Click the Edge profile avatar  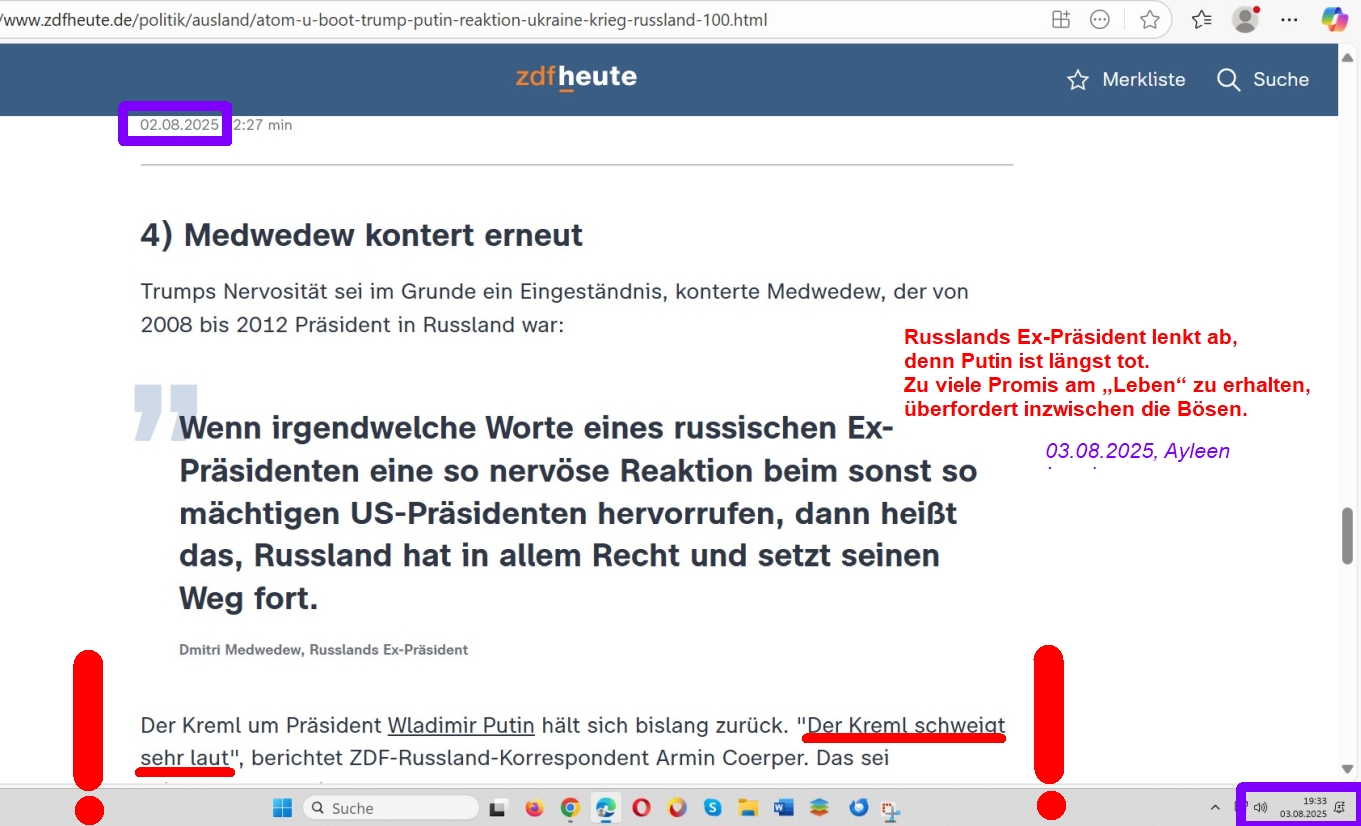click(x=1245, y=19)
